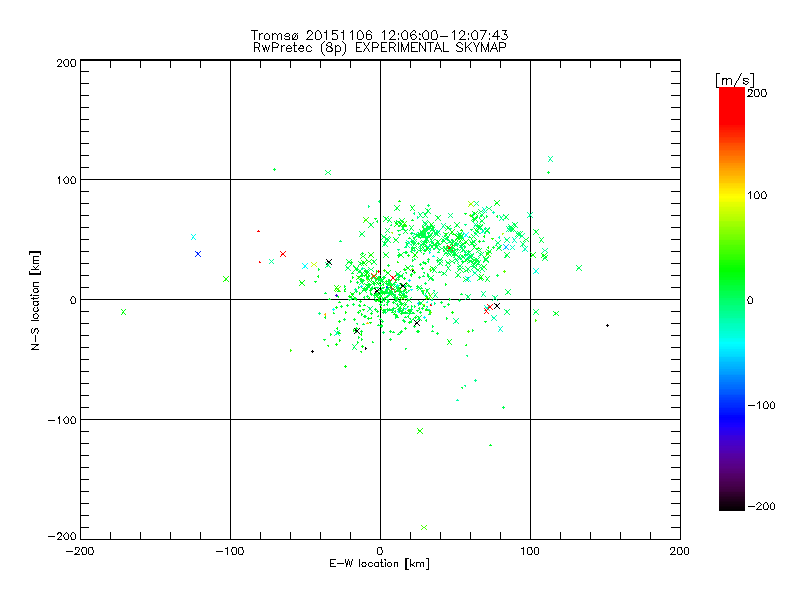Screen dimensions: 800x600
Task: Select the subtitle "RwPretec (8p) EXPERIMENTAL SKYMAP"
Action: click(x=380, y=48)
